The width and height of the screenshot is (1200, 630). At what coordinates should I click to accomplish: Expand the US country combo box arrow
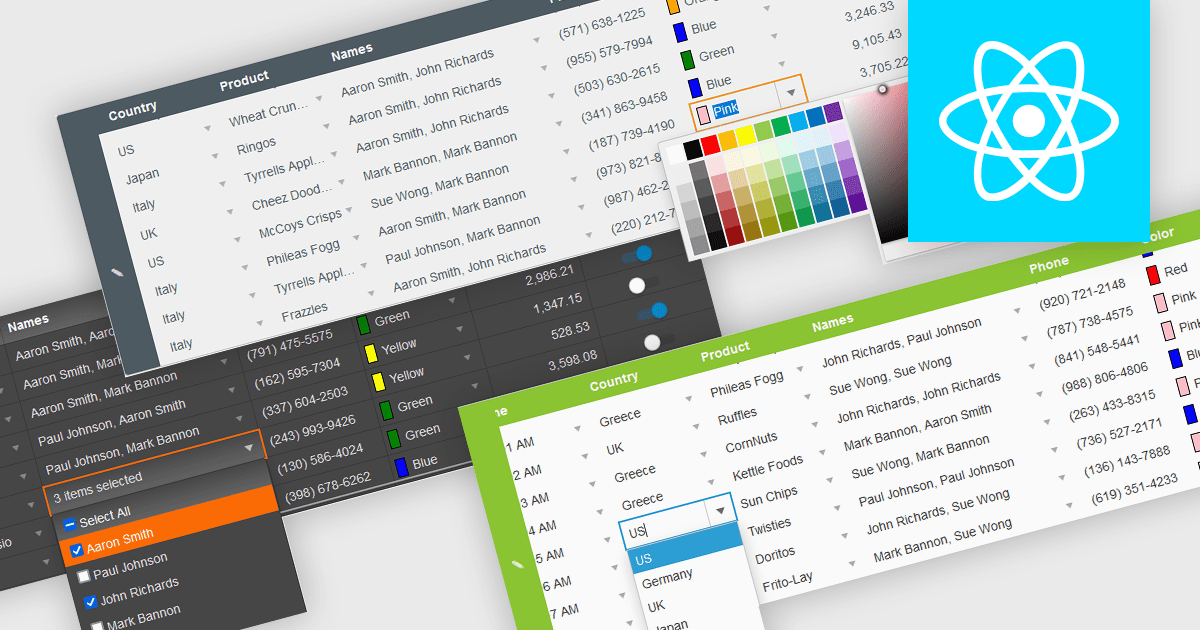point(720,512)
